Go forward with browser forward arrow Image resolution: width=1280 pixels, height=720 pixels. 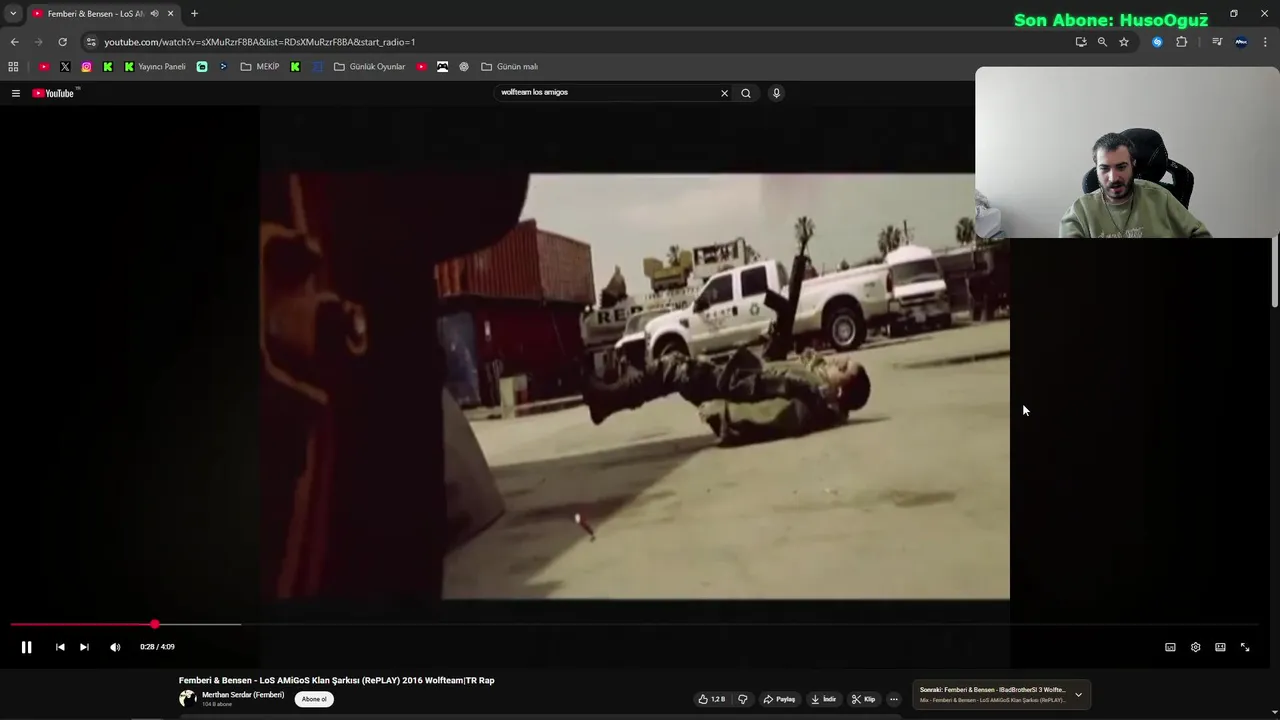[38, 42]
